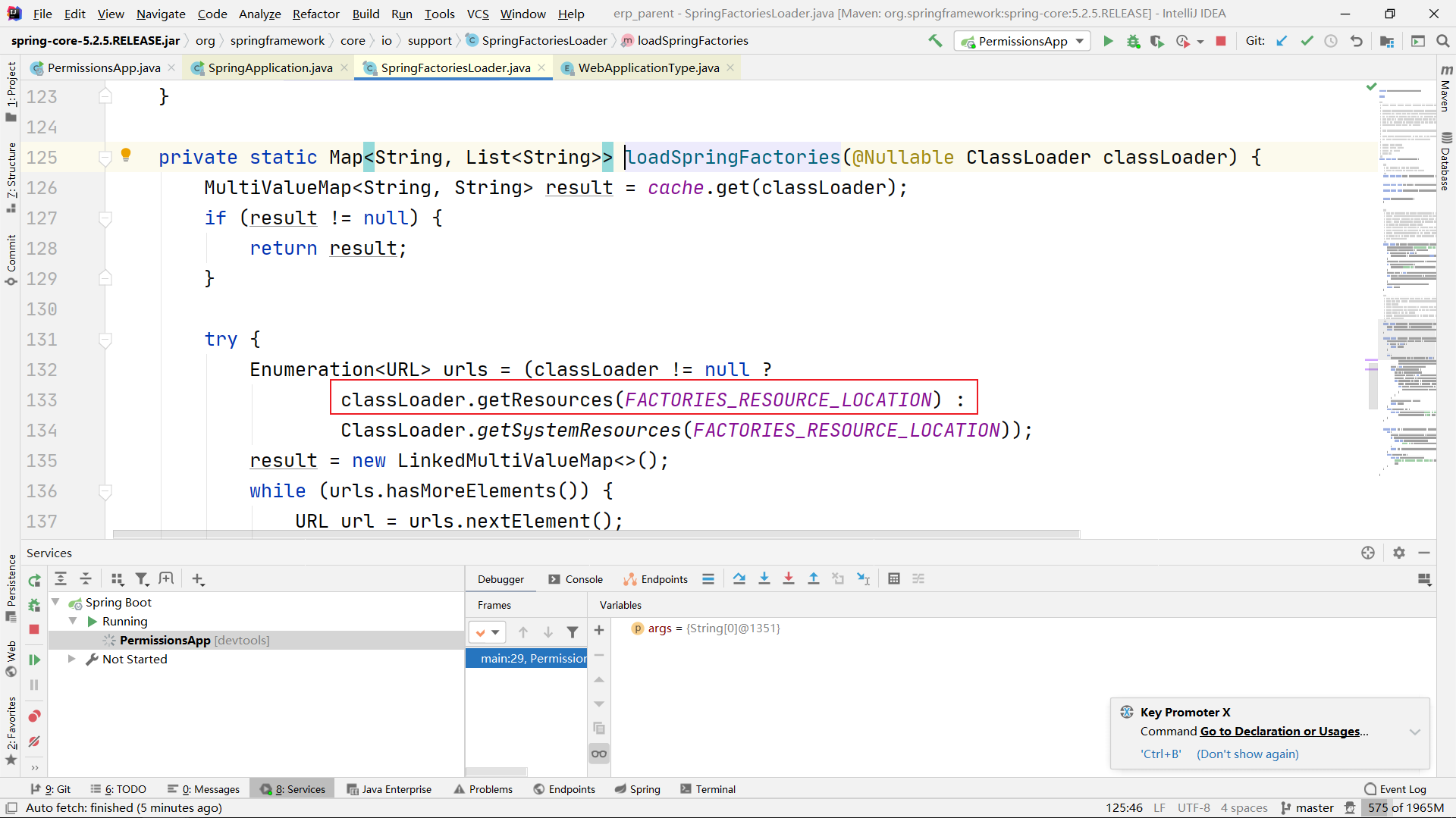Evaluate expression calculator icon
The height and width of the screenshot is (818, 1456).
pos(894,578)
